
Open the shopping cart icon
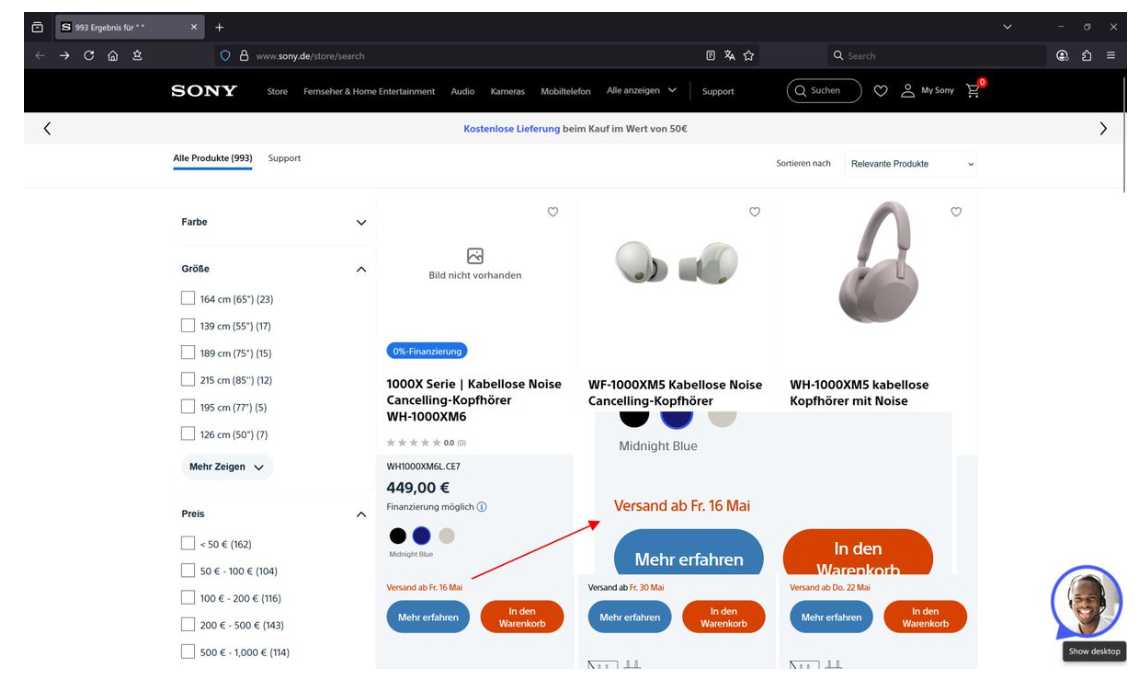point(973,90)
